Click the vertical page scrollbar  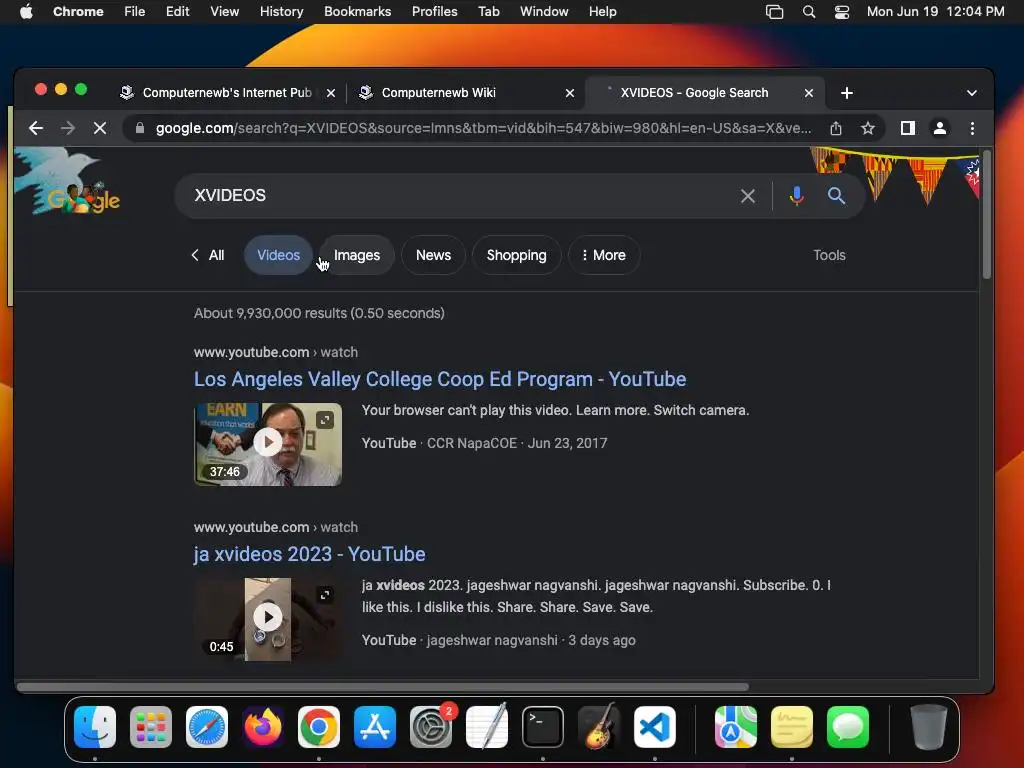pos(986,216)
